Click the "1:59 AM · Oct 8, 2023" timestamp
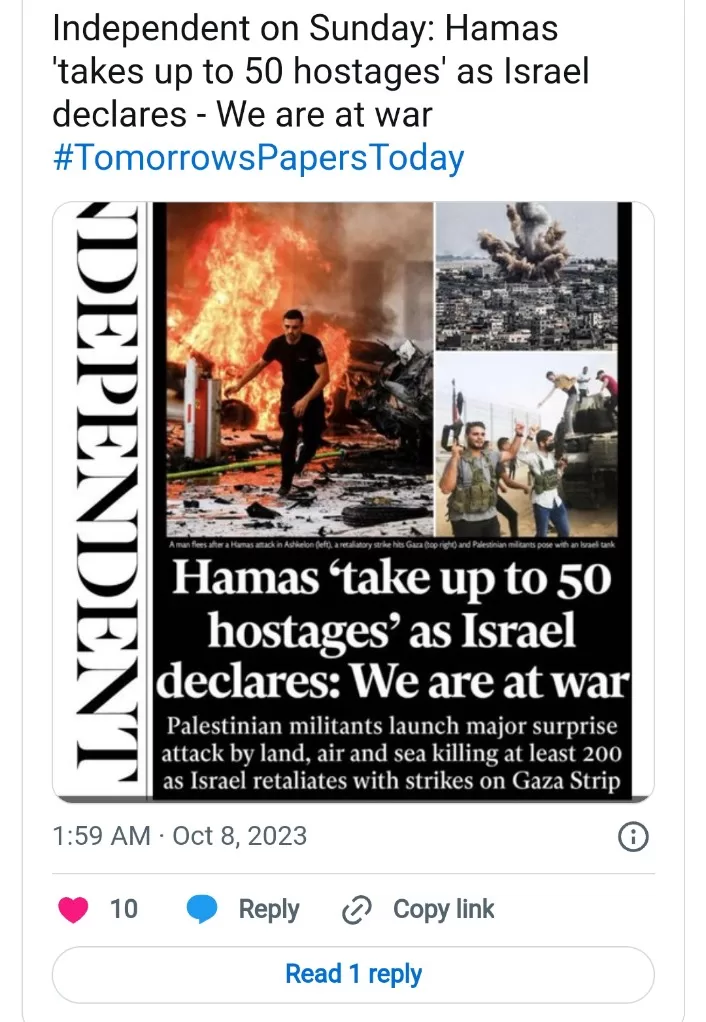The image size is (706, 1022). tap(179, 836)
